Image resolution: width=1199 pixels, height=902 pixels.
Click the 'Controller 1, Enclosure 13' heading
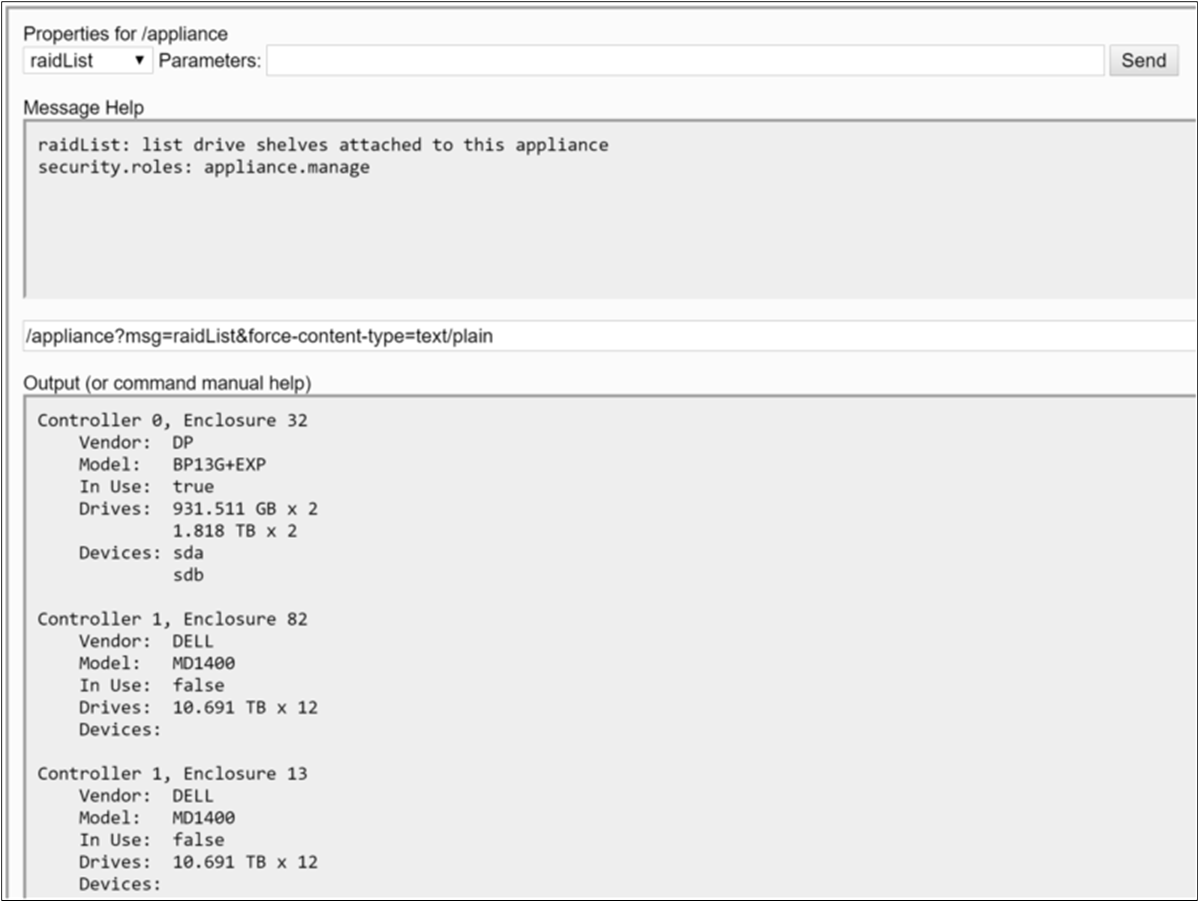(x=172, y=774)
